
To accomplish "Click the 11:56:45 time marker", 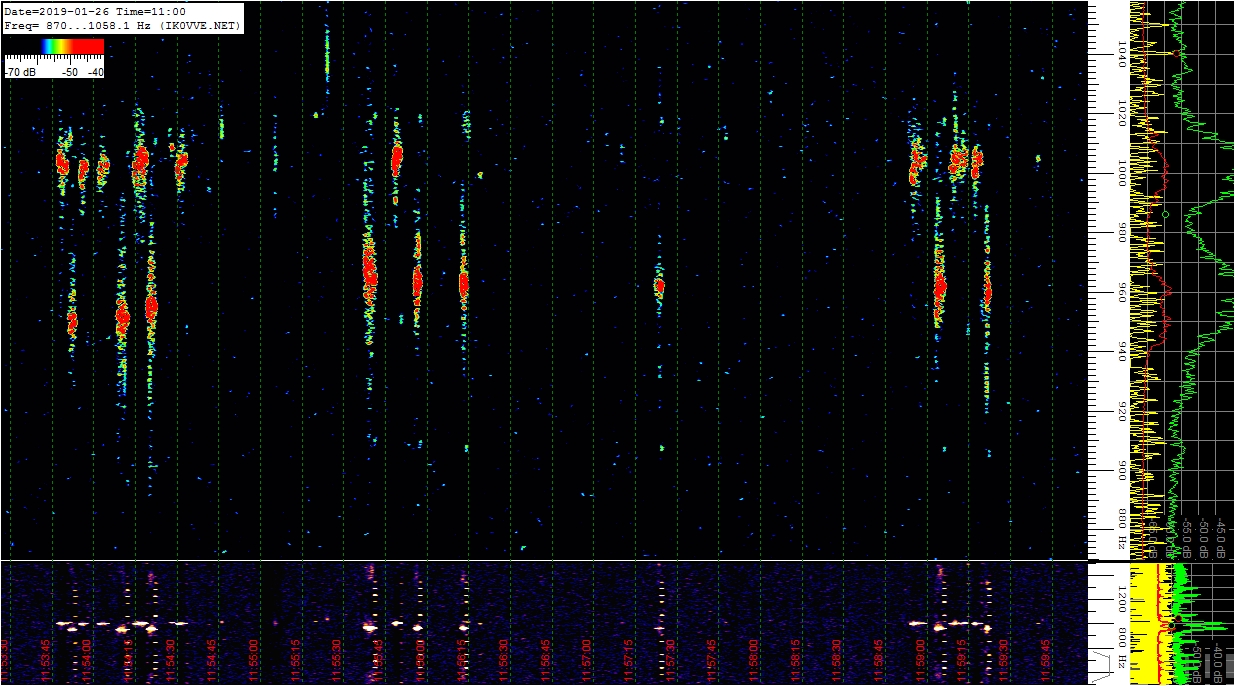I will (545, 660).
